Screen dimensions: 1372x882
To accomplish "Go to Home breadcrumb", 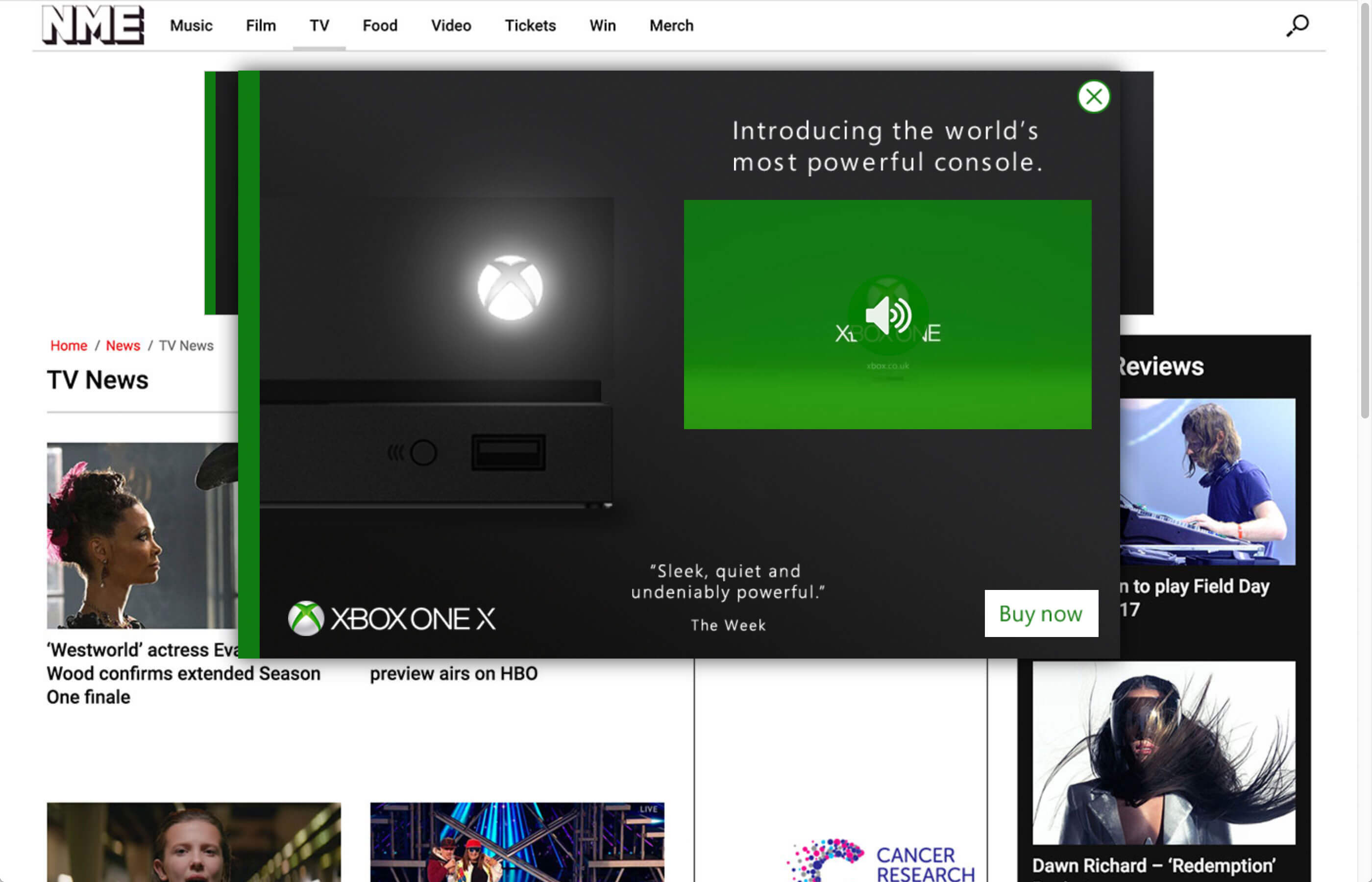I will (69, 346).
